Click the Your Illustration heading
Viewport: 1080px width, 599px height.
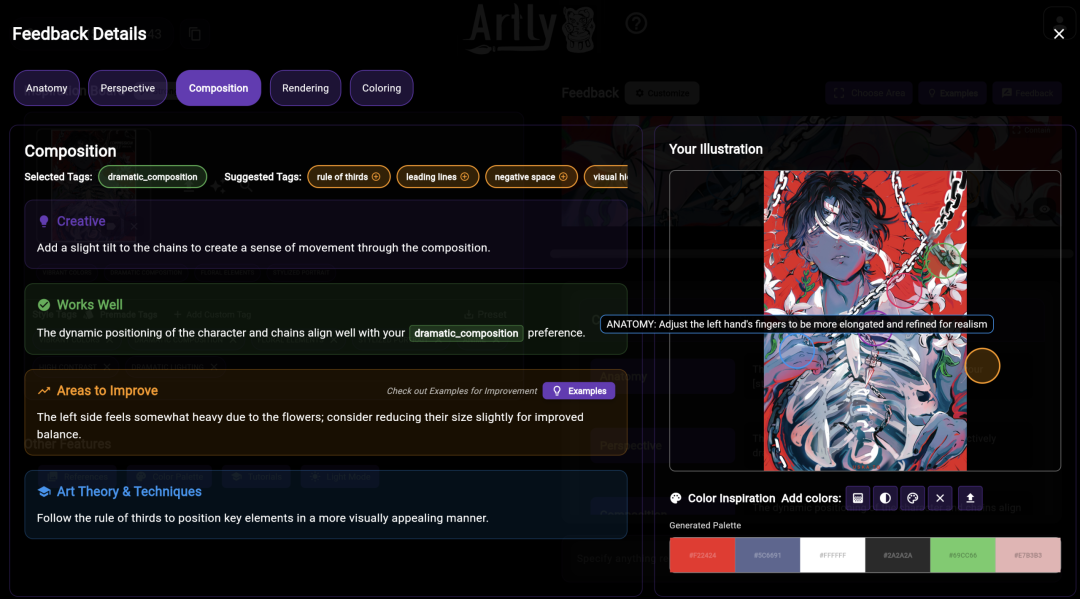(x=716, y=149)
